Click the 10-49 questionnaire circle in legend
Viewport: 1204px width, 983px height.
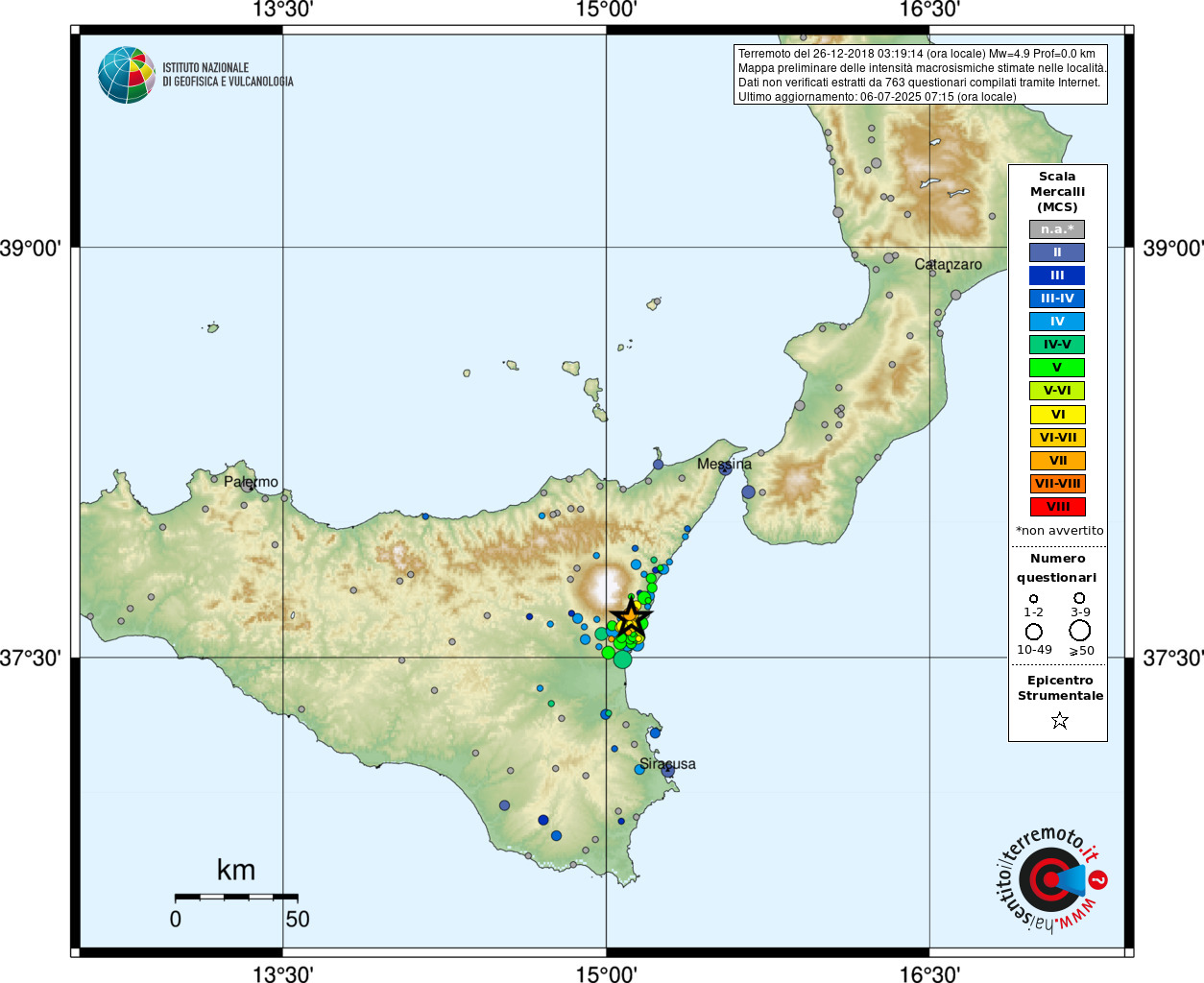pyautogui.click(x=1034, y=632)
